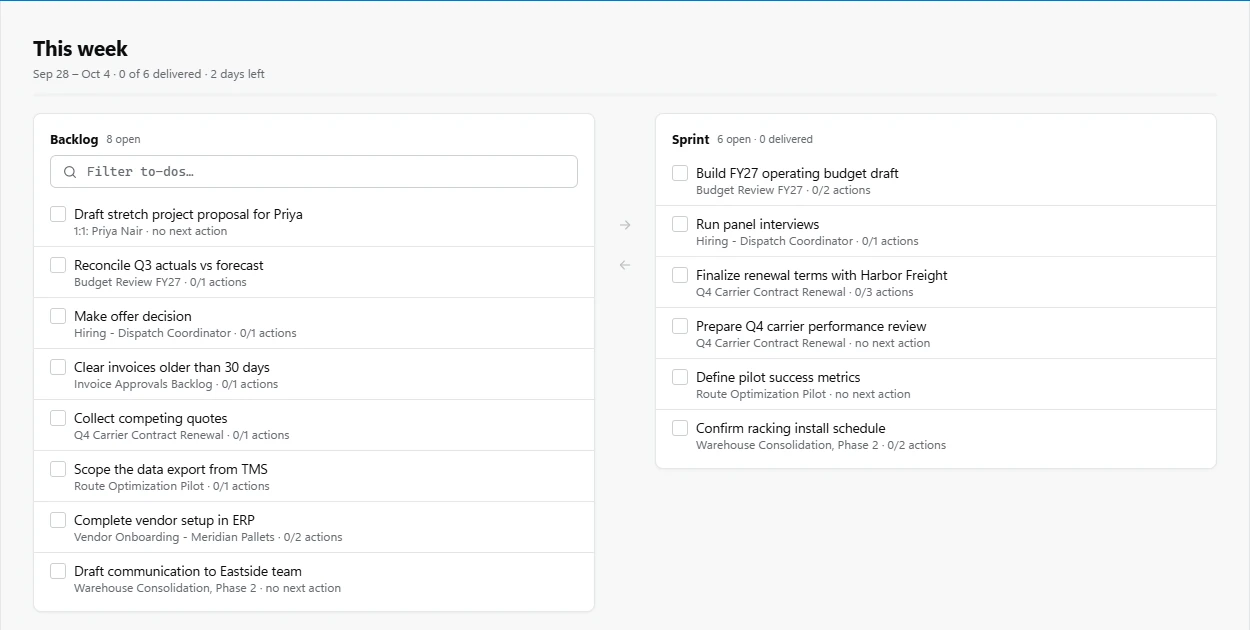Open the Draft stretch project proposal for Priya to-do
Viewport: 1250px width, 630px height.
point(188,214)
